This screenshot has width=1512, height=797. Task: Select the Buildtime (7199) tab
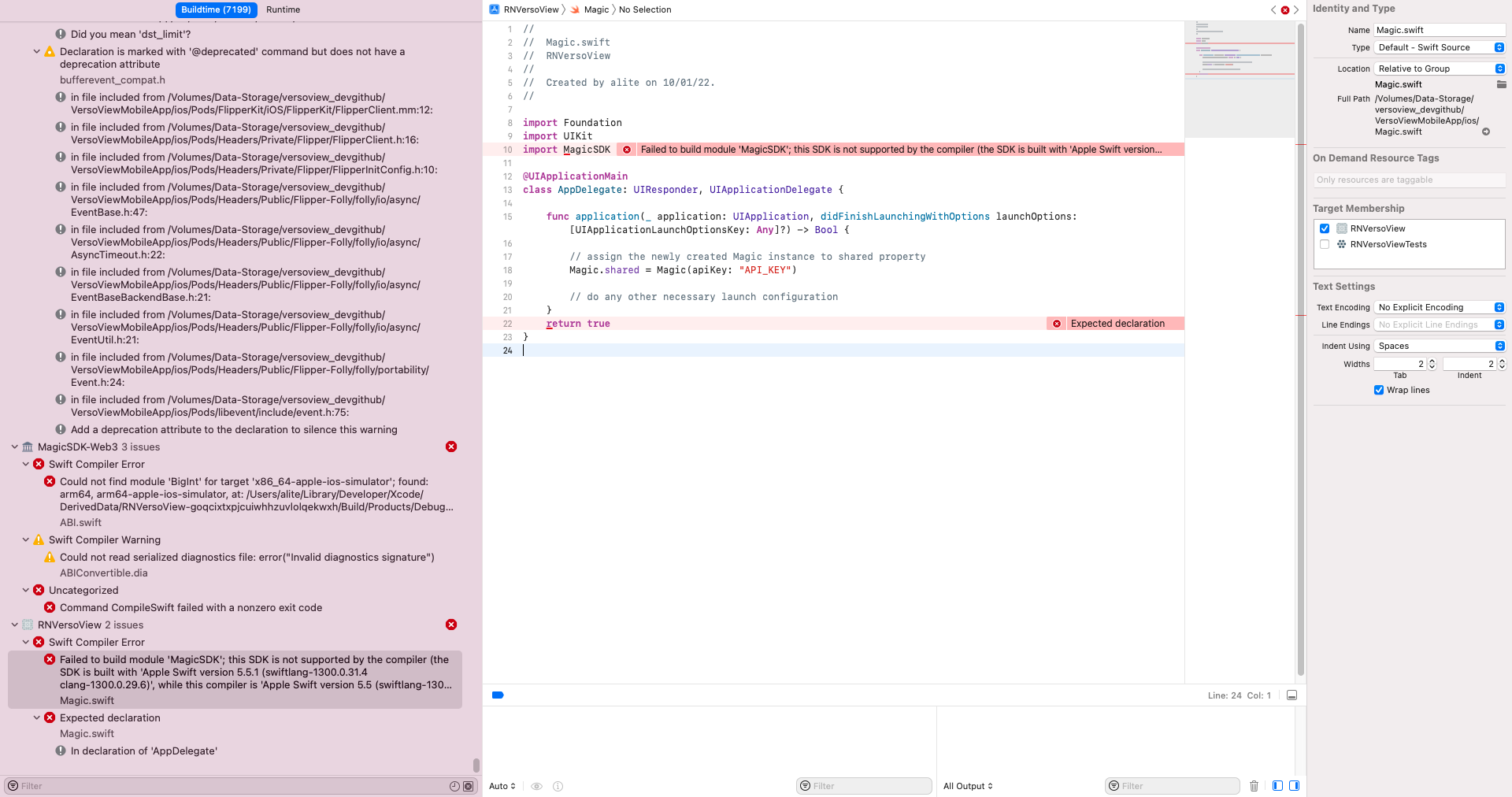(215, 9)
